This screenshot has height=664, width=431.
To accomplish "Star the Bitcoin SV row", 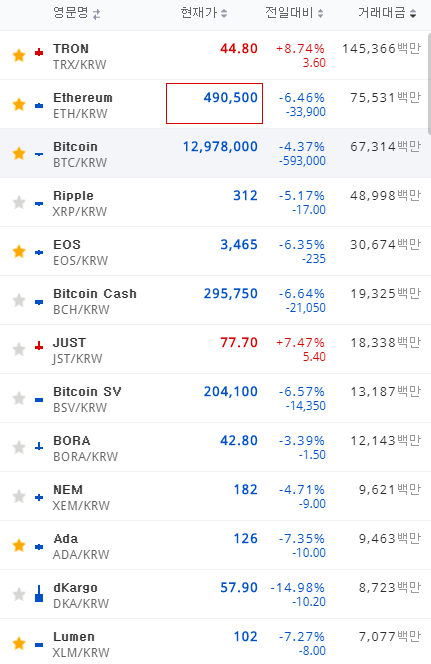I will click(x=19, y=398).
